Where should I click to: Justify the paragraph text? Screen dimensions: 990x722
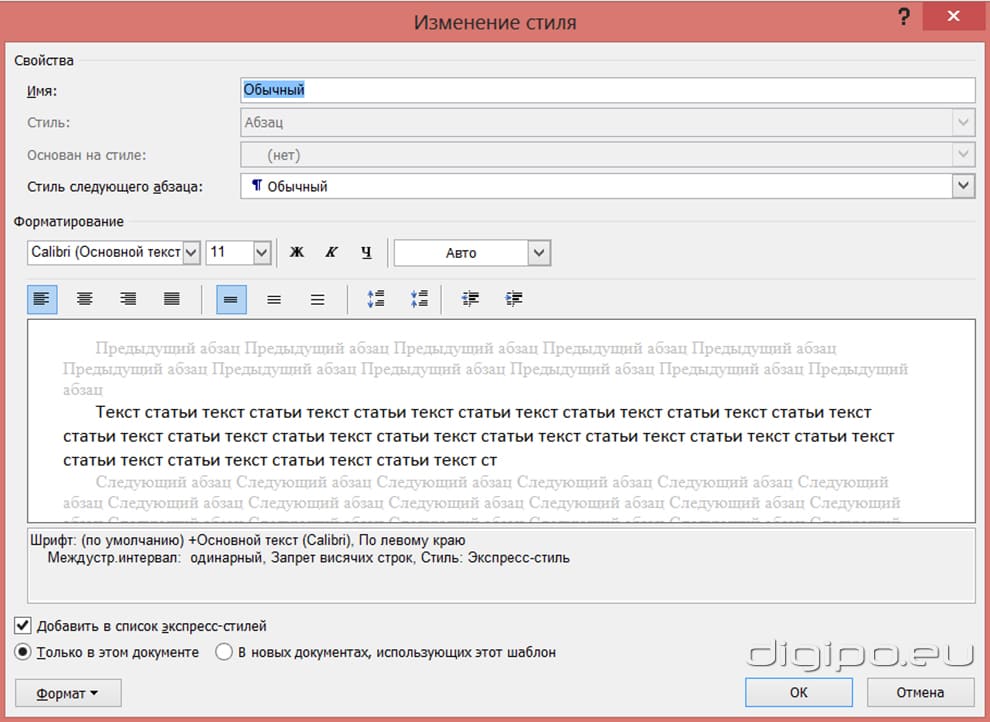pyautogui.click(x=172, y=299)
